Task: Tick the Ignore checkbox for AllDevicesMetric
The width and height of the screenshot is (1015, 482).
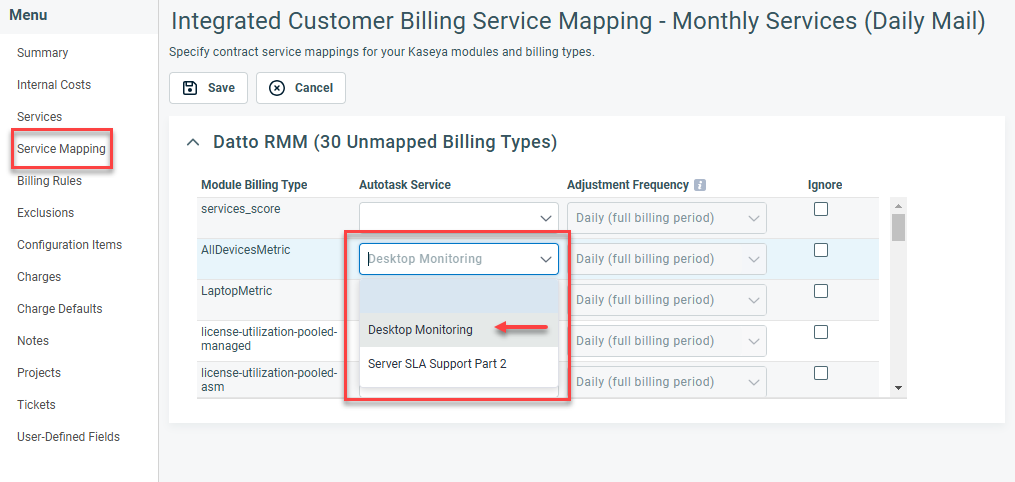Action: point(821,250)
